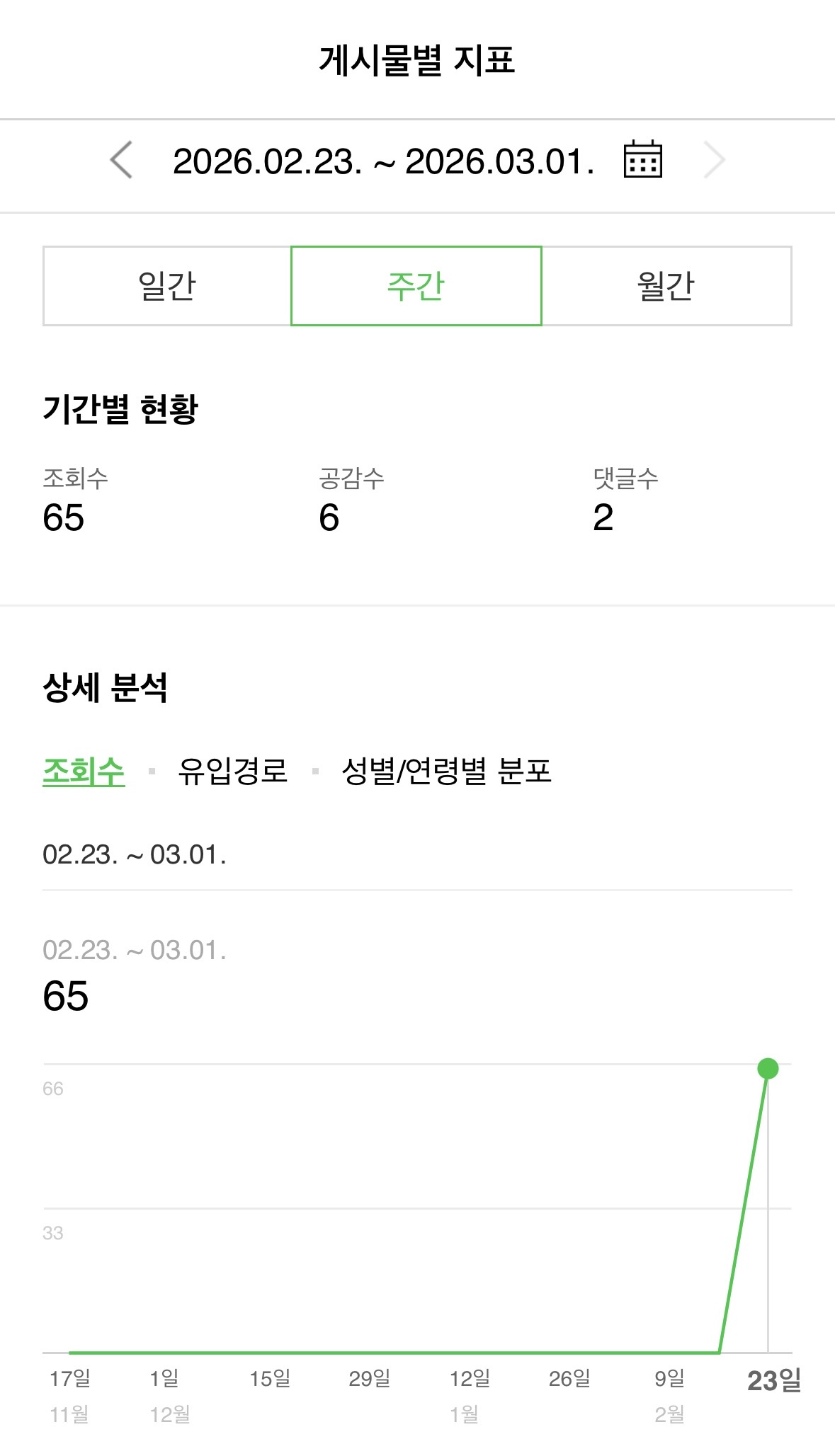Select the 15일 axis label
This screenshot has width=835, height=1456.
point(270,1379)
